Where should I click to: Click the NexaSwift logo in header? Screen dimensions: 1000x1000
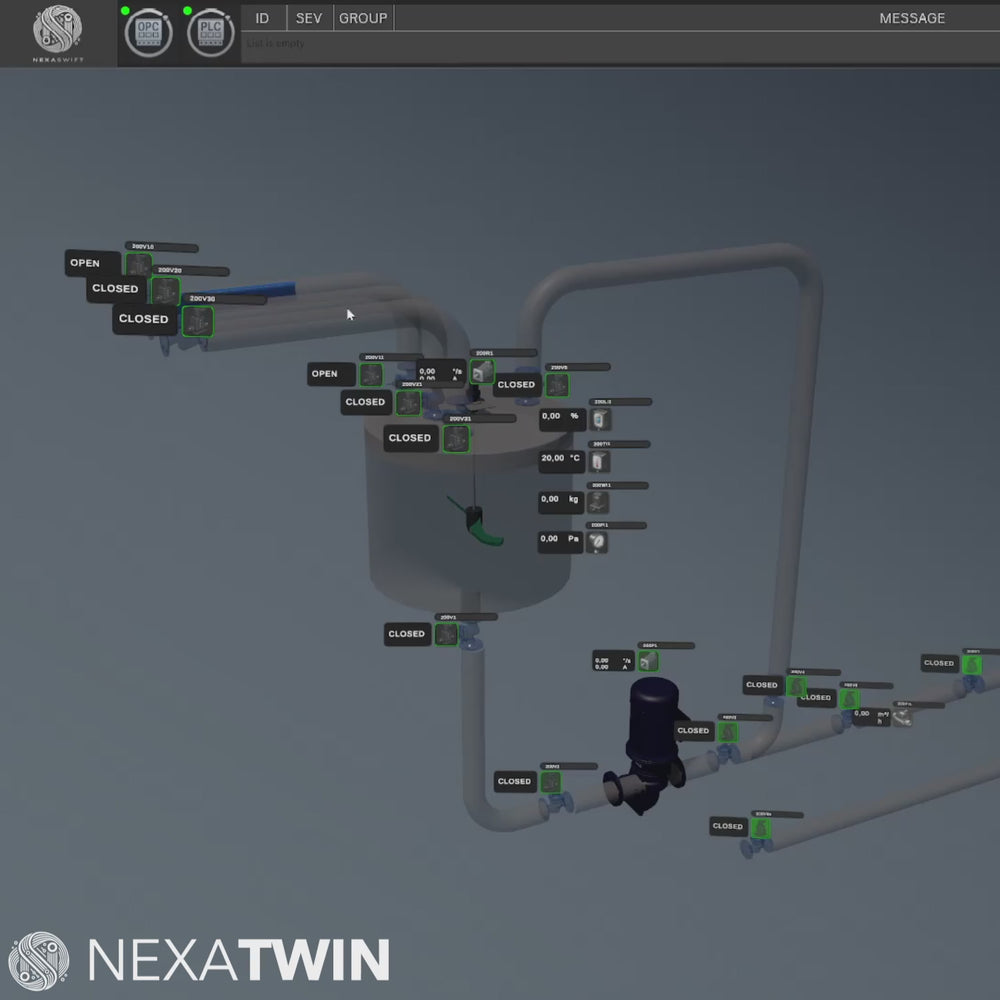(57, 33)
